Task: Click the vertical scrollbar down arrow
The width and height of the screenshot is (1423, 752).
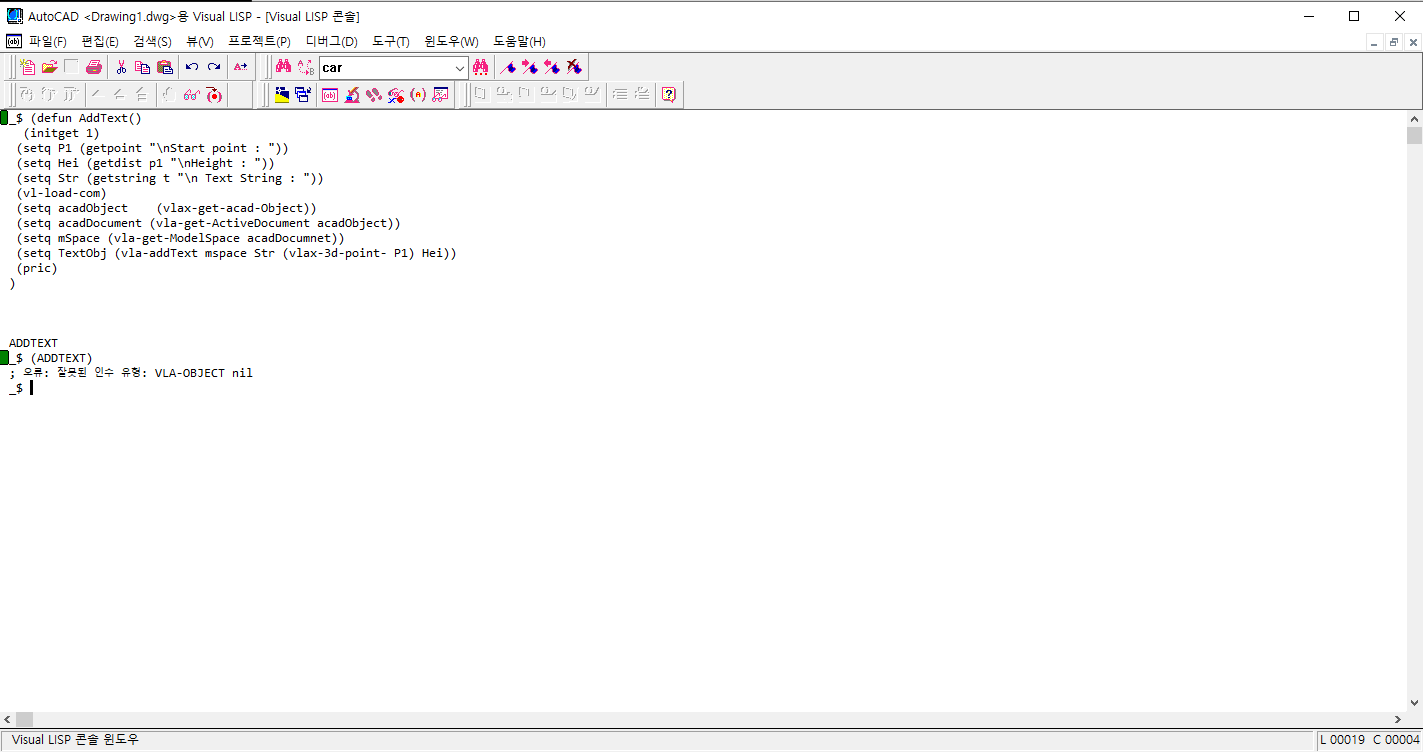Action: pos(1414,703)
